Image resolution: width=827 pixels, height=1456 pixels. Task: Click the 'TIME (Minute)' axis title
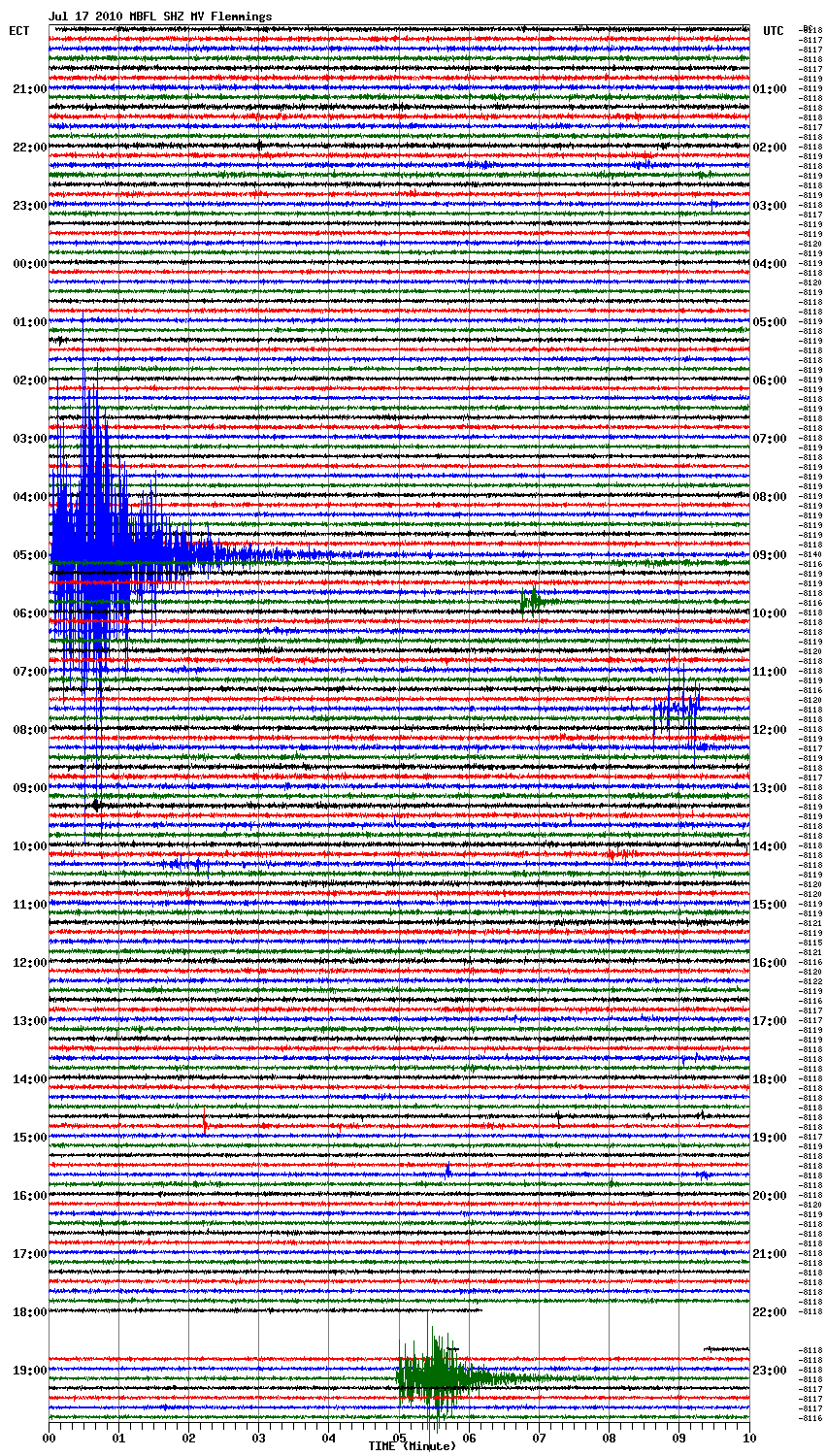tap(412, 1446)
